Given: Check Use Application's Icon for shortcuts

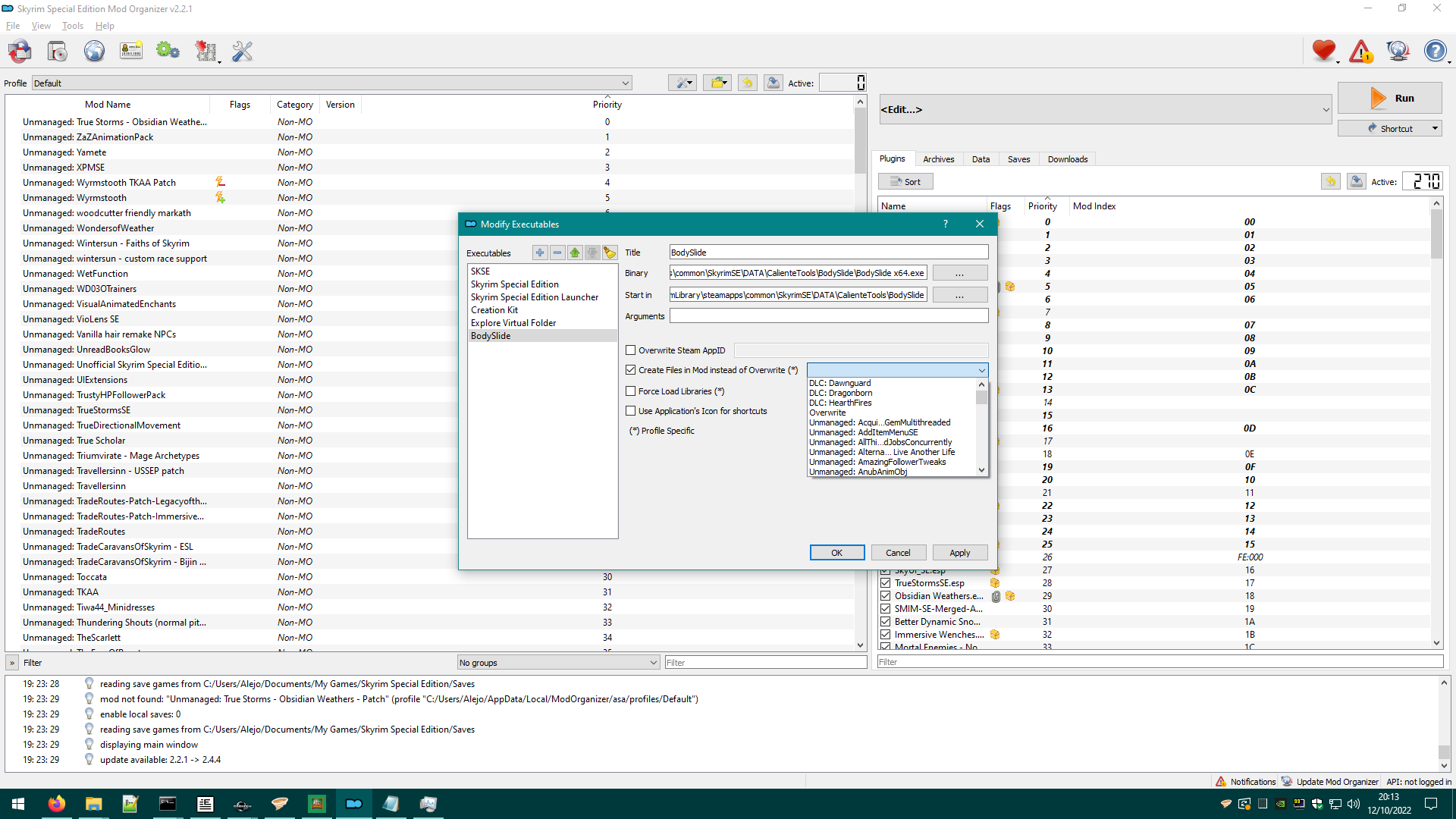Looking at the screenshot, I should [630, 411].
